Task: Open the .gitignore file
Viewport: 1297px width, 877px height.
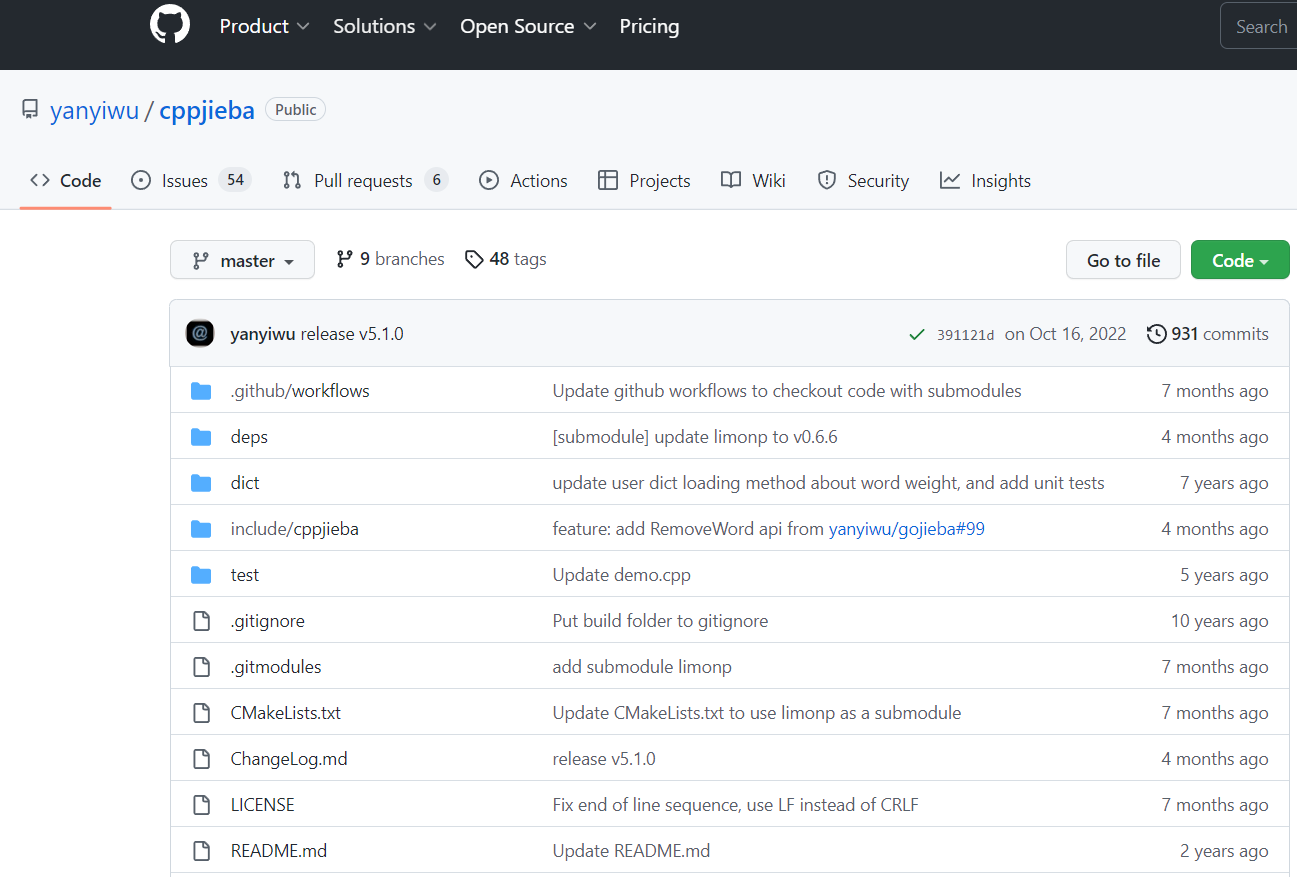Action: click(267, 621)
